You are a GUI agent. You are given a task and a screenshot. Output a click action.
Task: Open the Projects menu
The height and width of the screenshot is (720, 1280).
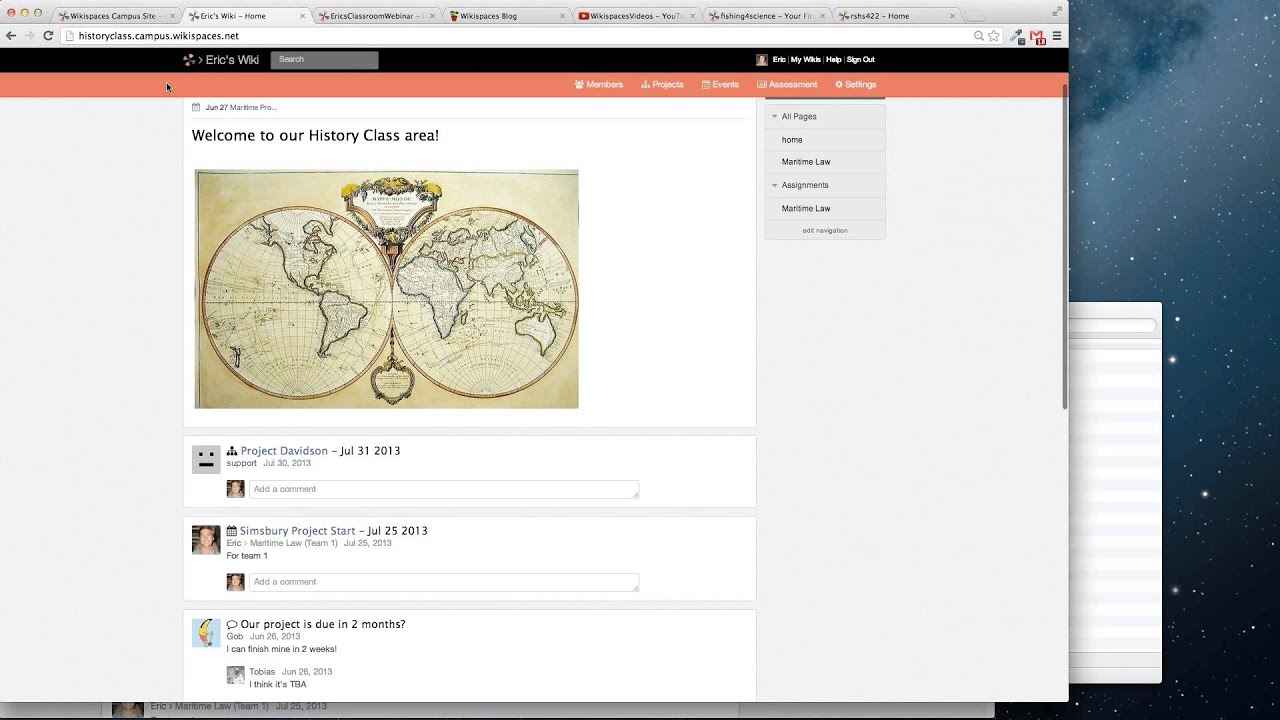point(662,85)
